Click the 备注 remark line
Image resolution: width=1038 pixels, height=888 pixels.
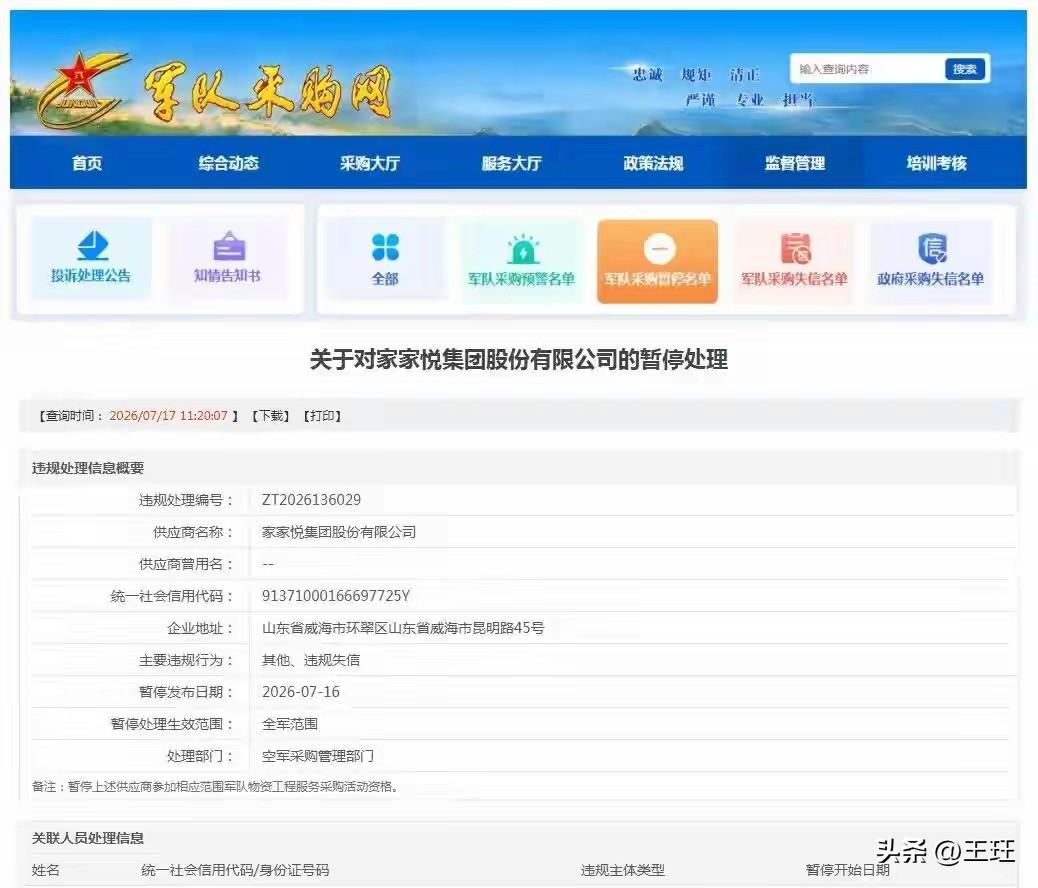[x=214, y=787]
